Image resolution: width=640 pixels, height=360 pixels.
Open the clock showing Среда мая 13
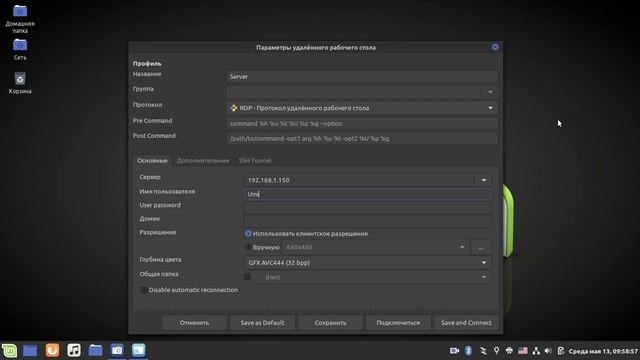[x=603, y=351]
